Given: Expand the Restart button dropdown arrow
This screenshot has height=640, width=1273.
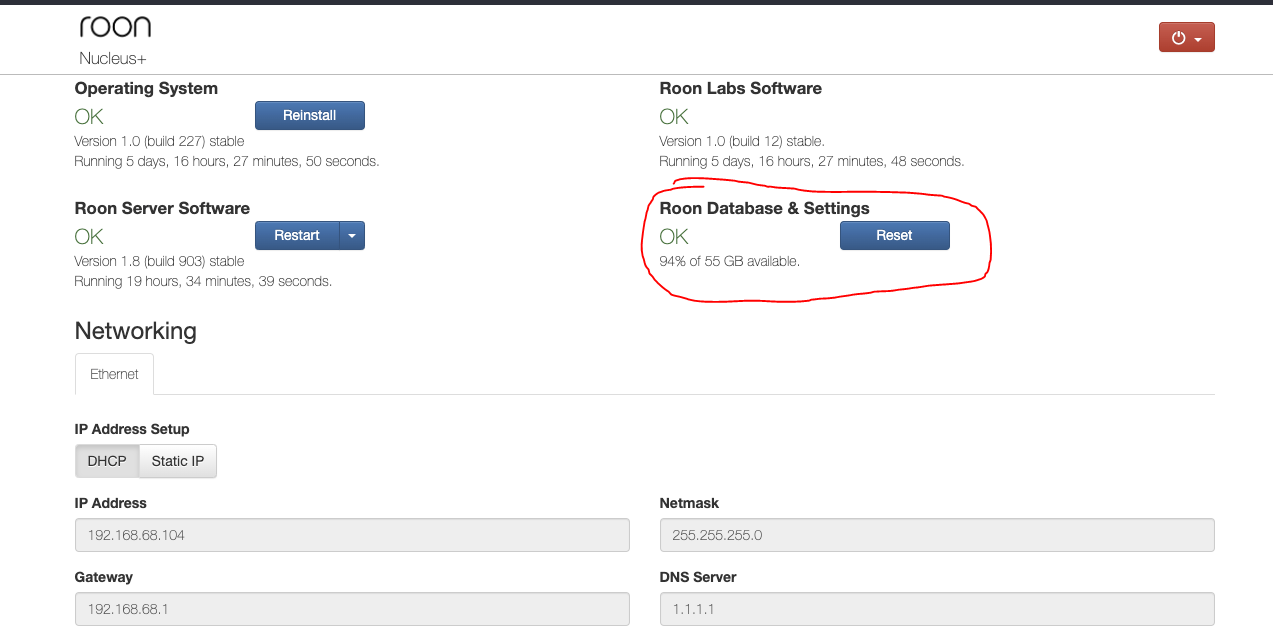Looking at the screenshot, I should point(351,235).
